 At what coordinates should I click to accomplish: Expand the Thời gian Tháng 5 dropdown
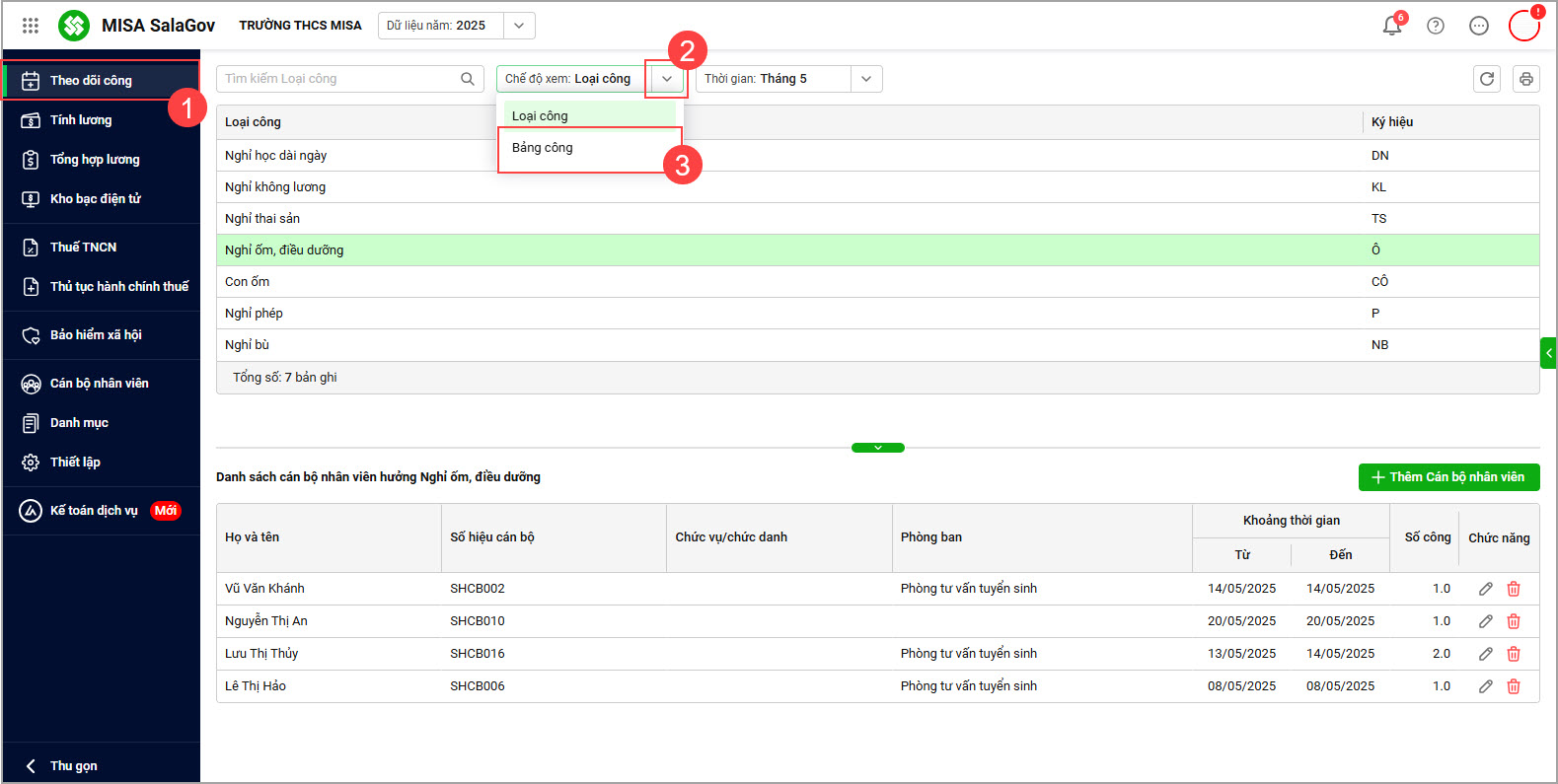point(865,79)
